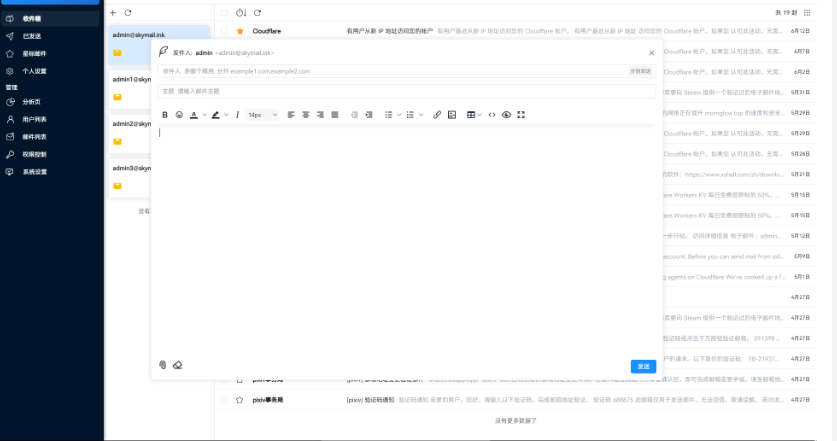
Task: Refresh the account list
Action: coord(128,13)
